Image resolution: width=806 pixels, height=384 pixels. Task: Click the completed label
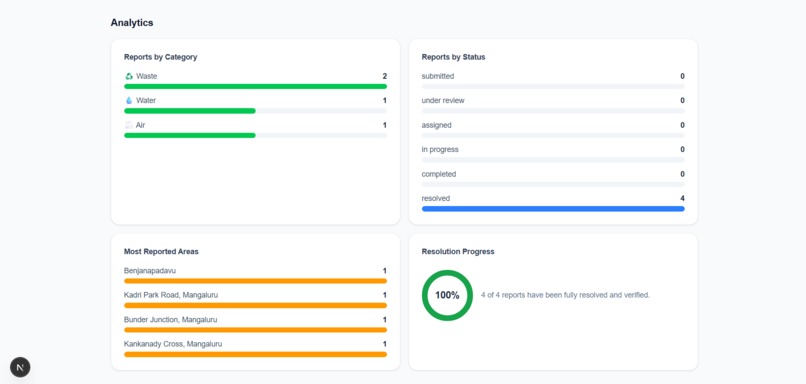tap(438, 174)
